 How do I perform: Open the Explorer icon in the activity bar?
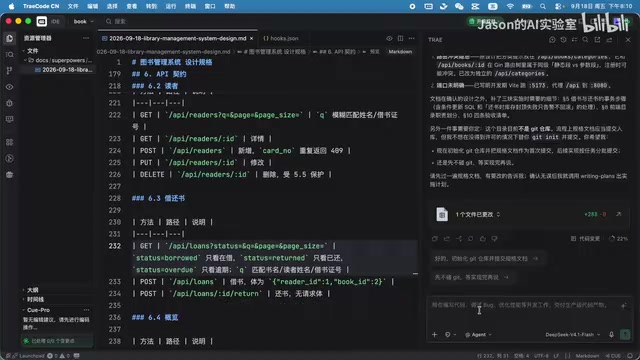[x=9, y=38]
